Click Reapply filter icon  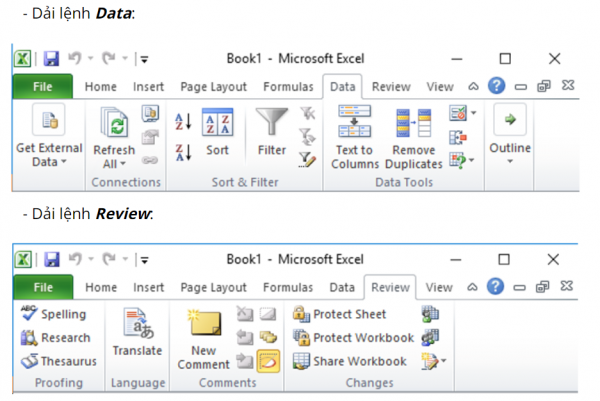(x=308, y=137)
